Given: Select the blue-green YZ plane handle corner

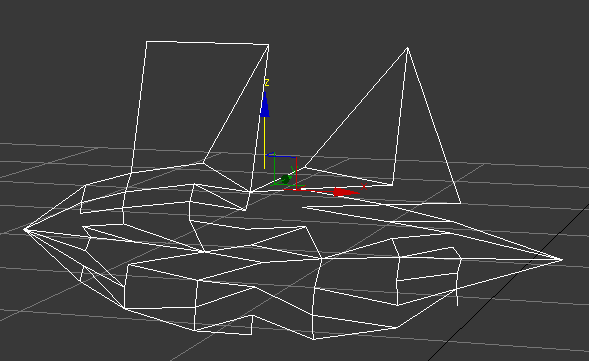Looking at the screenshot, I should pos(274,155).
